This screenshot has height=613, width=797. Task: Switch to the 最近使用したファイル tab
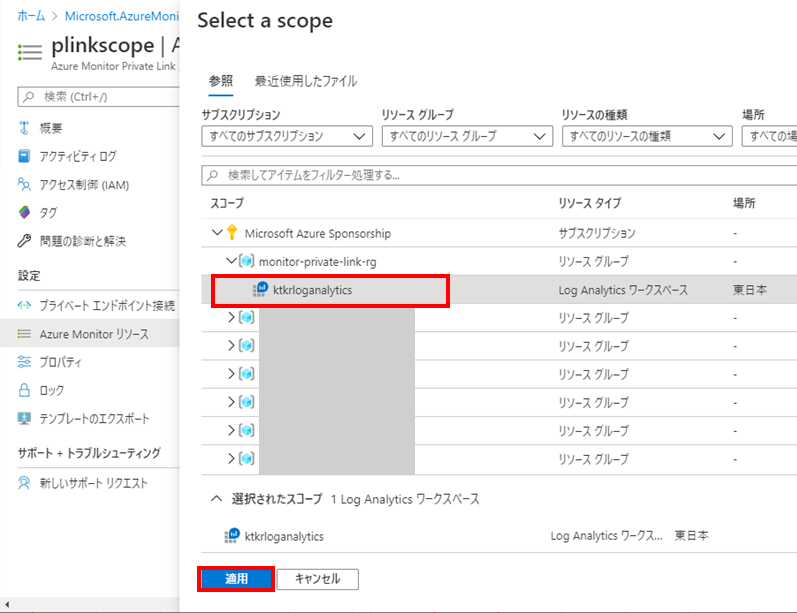click(x=305, y=81)
